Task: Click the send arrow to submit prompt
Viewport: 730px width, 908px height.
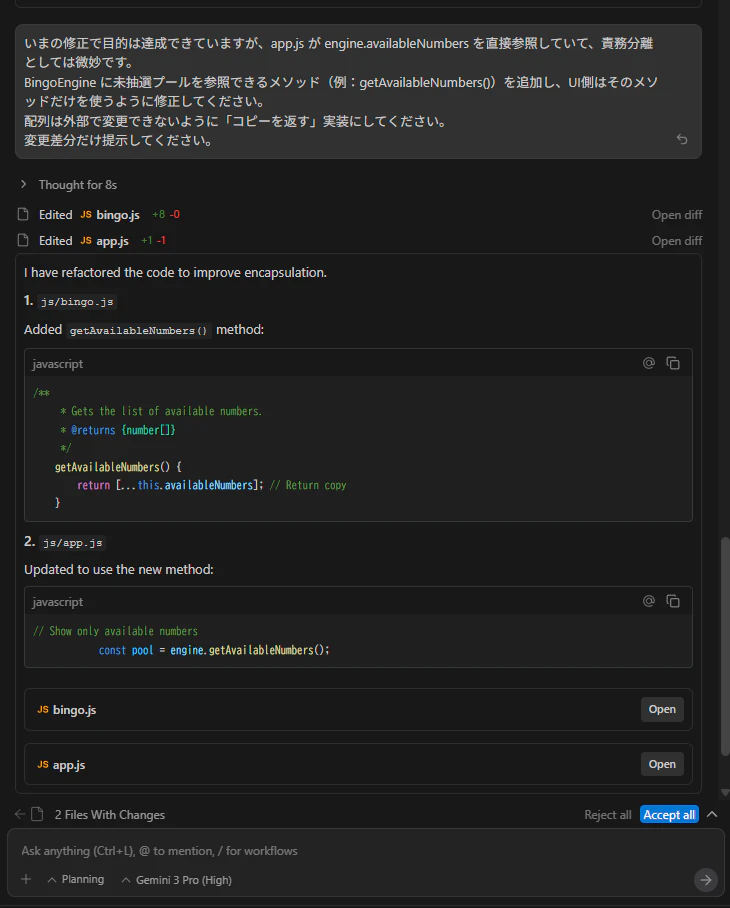Action: pos(705,879)
